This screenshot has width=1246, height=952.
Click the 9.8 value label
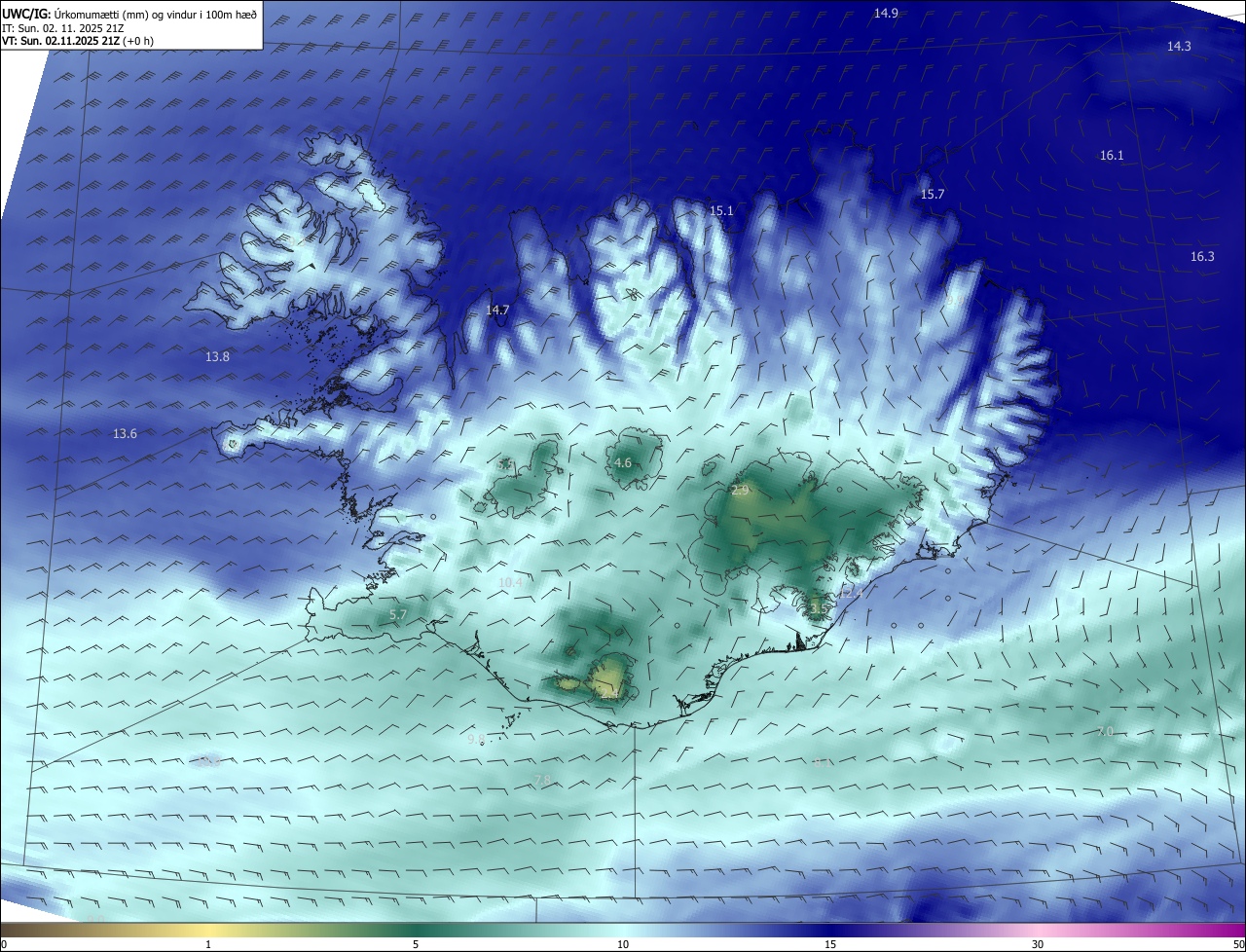click(476, 740)
